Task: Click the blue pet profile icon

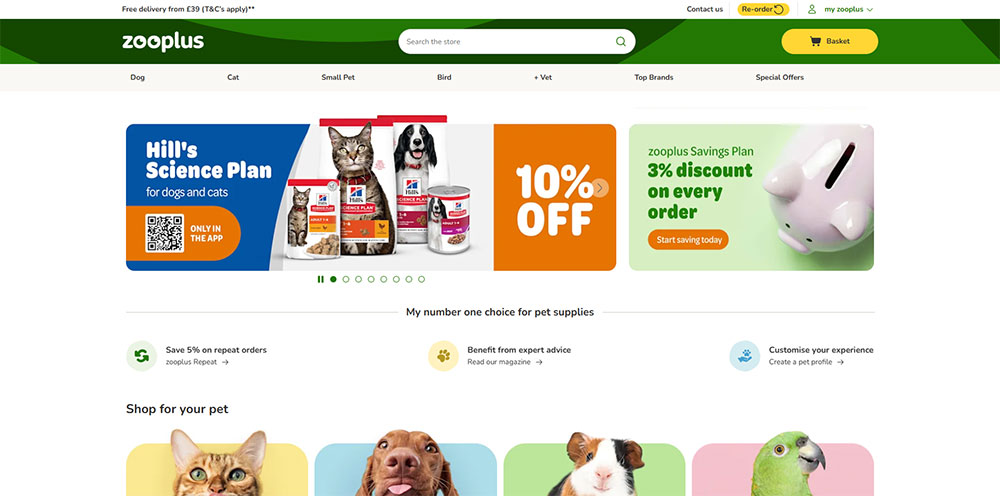Action: (745, 356)
